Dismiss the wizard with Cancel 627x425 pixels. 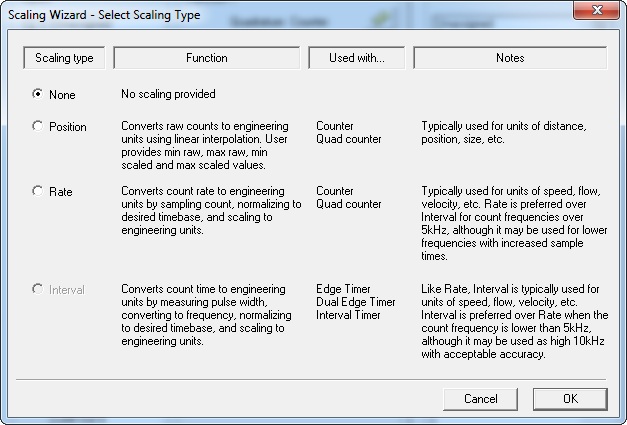pos(480,399)
